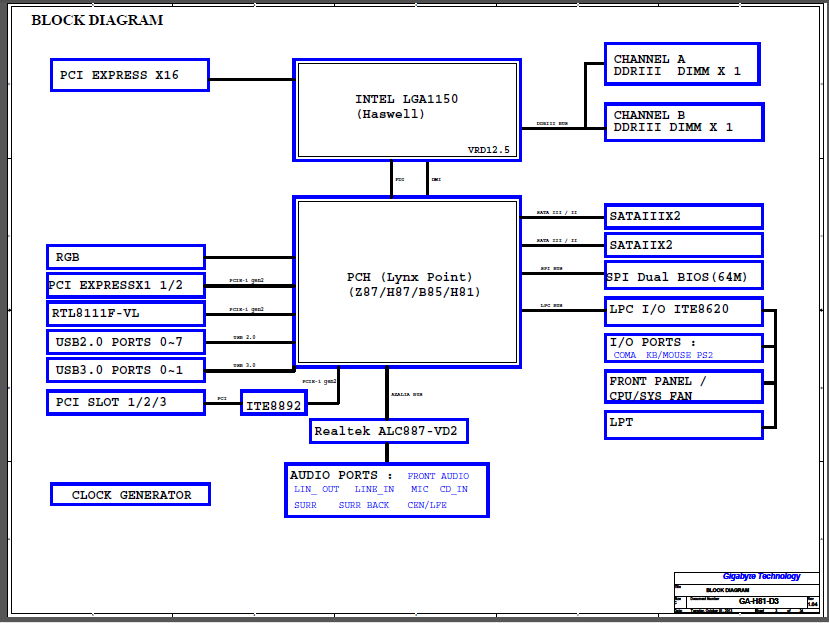Select the 'SATAIIIX2' block
Screen dimensions: 829x623
pos(684,216)
